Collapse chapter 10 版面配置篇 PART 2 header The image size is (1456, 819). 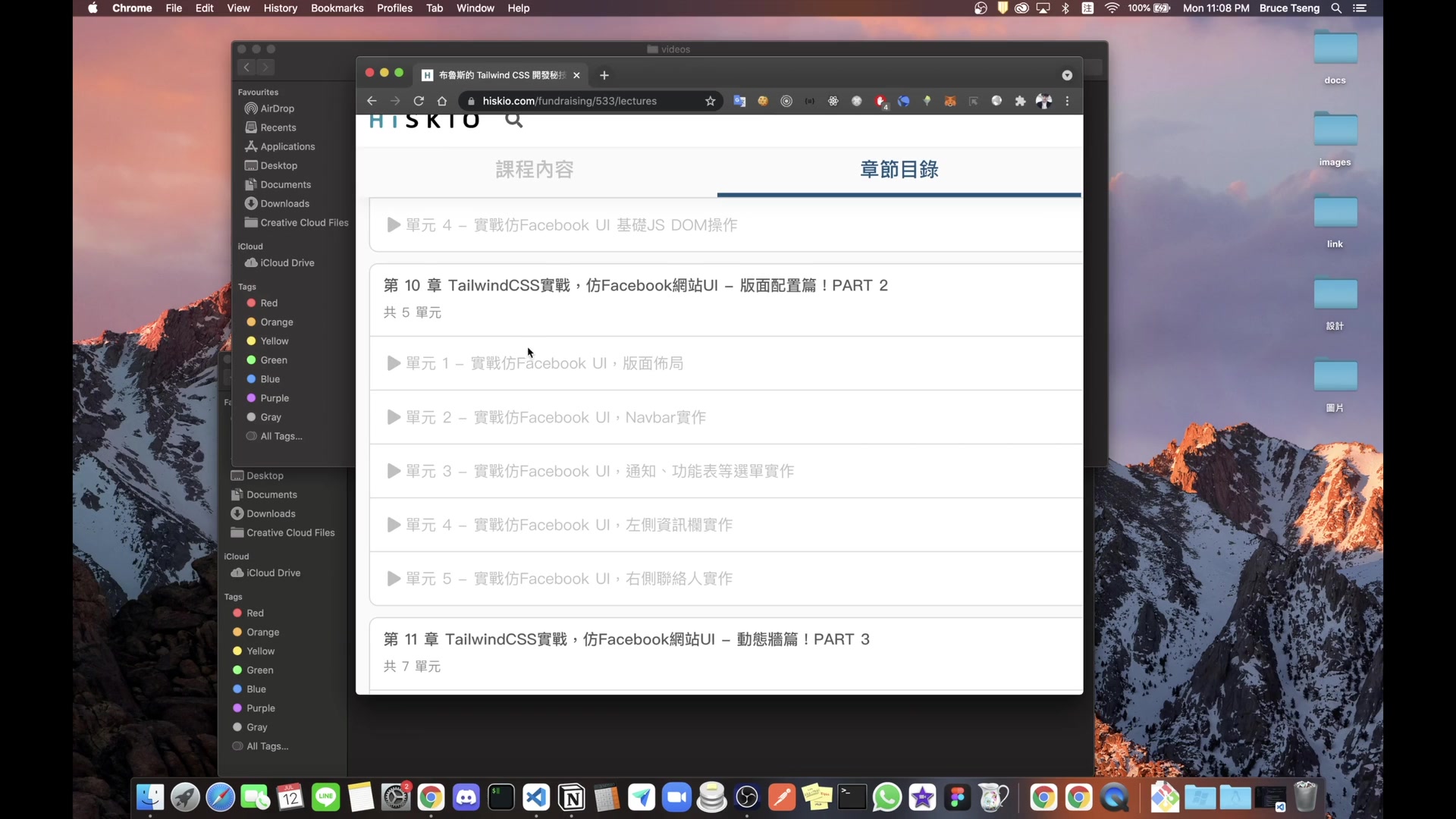point(635,286)
